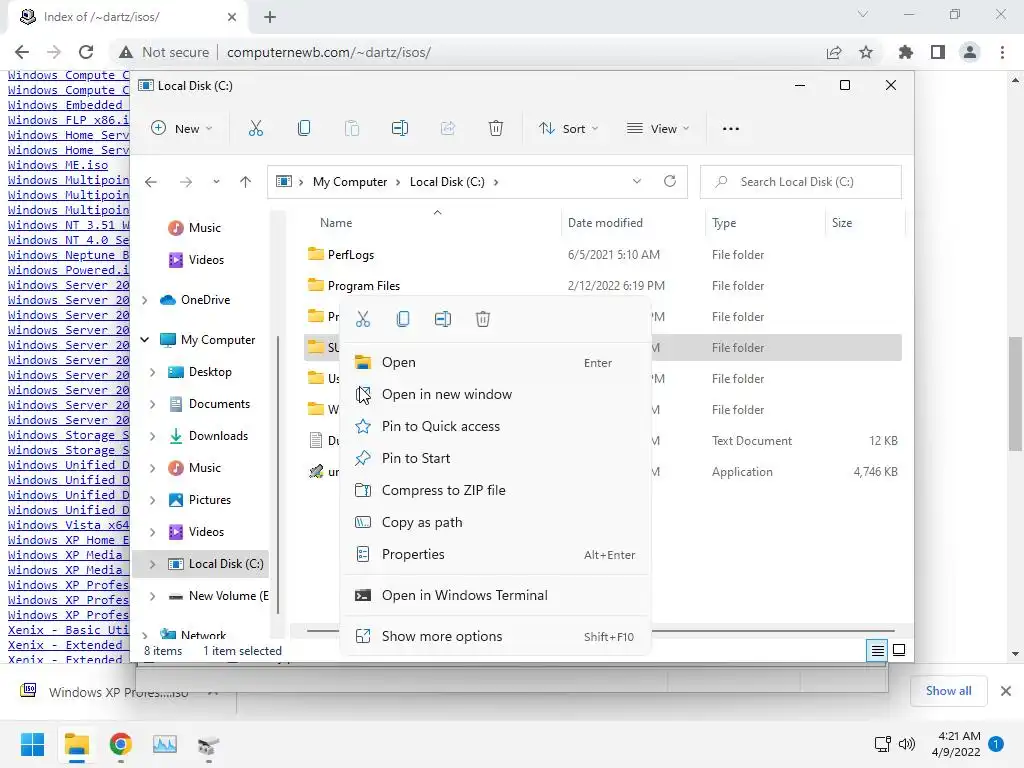
Task: Expand OneDrive tree node
Action: 145,300
